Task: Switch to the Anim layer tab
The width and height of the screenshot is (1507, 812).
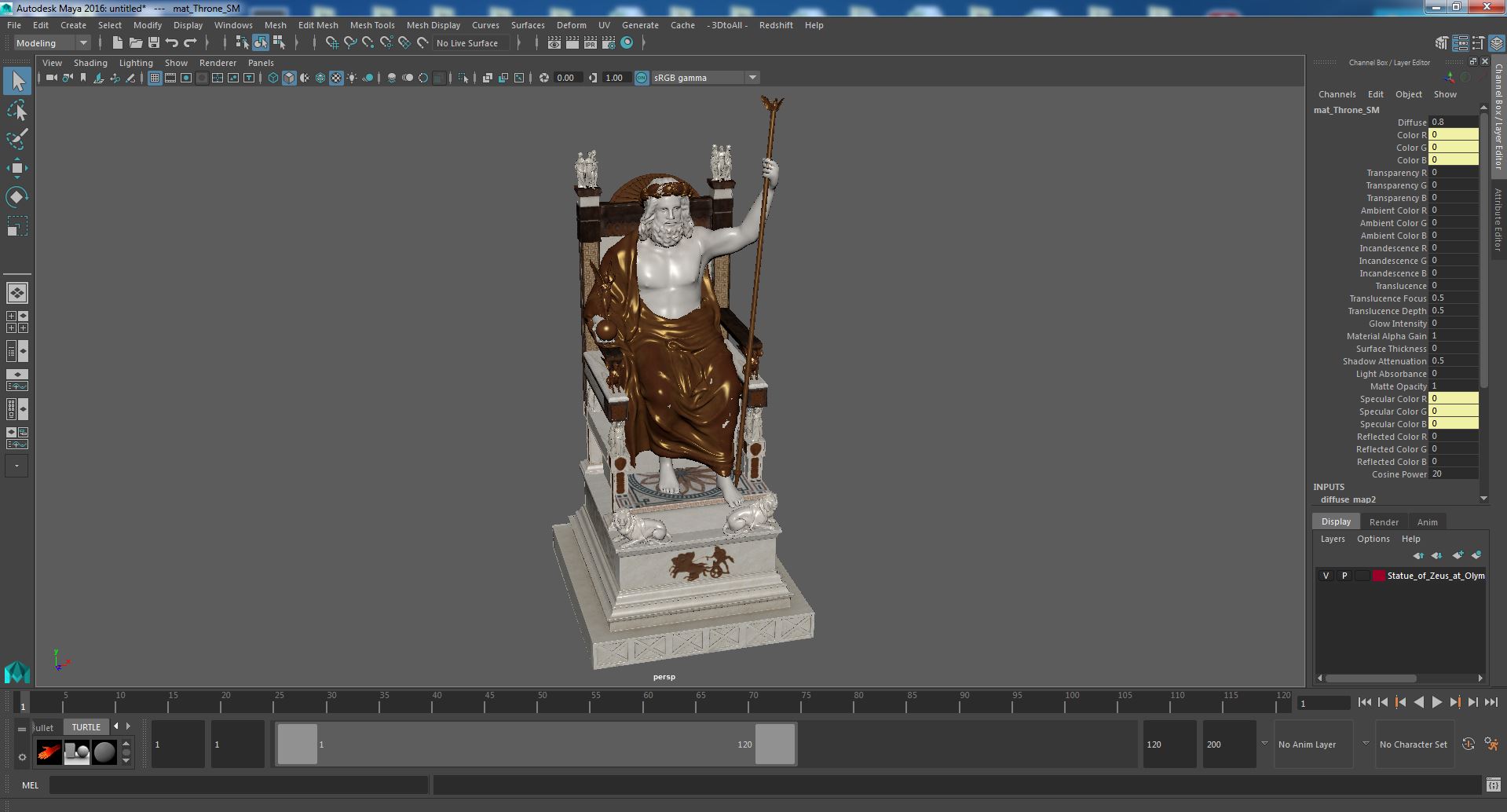Action: click(x=1427, y=522)
